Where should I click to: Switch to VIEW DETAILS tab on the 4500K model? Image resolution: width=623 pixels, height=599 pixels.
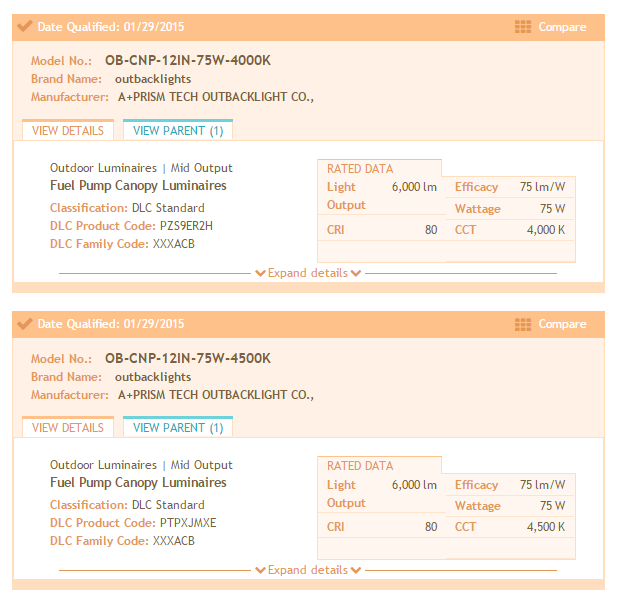point(68,427)
